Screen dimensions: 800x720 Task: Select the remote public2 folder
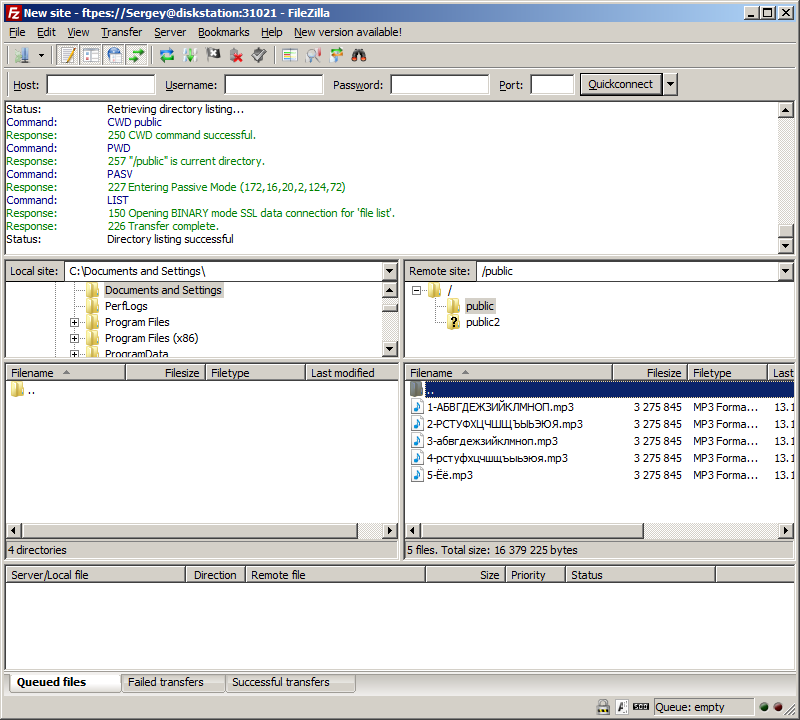483,322
